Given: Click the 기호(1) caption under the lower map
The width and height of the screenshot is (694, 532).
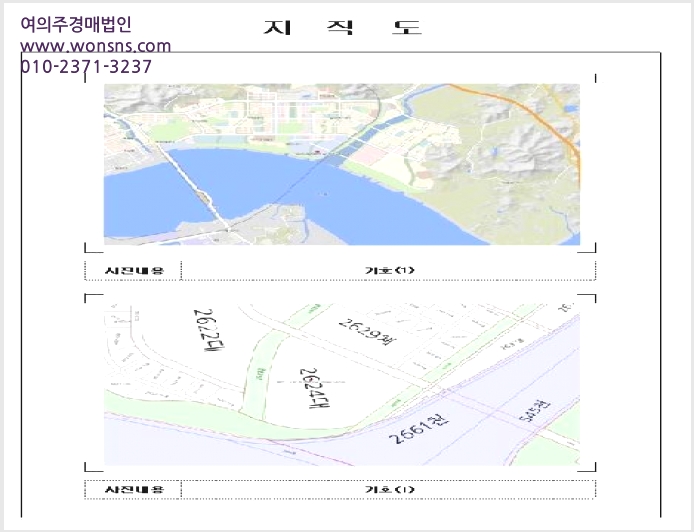Looking at the screenshot, I should pyautogui.click(x=389, y=490).
